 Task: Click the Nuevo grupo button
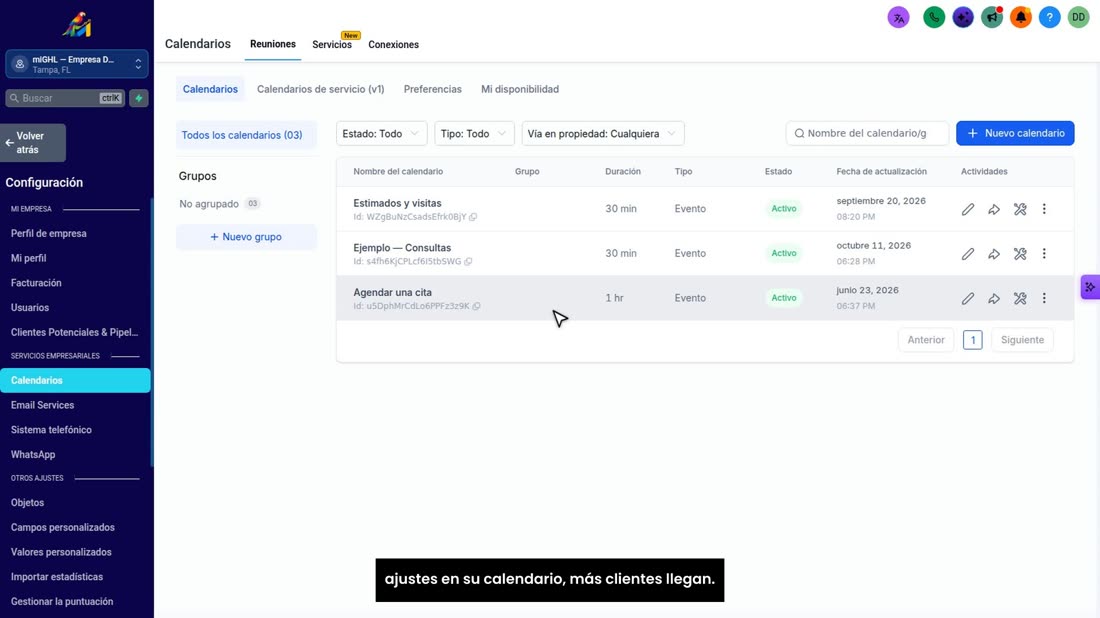pos(246,237)
